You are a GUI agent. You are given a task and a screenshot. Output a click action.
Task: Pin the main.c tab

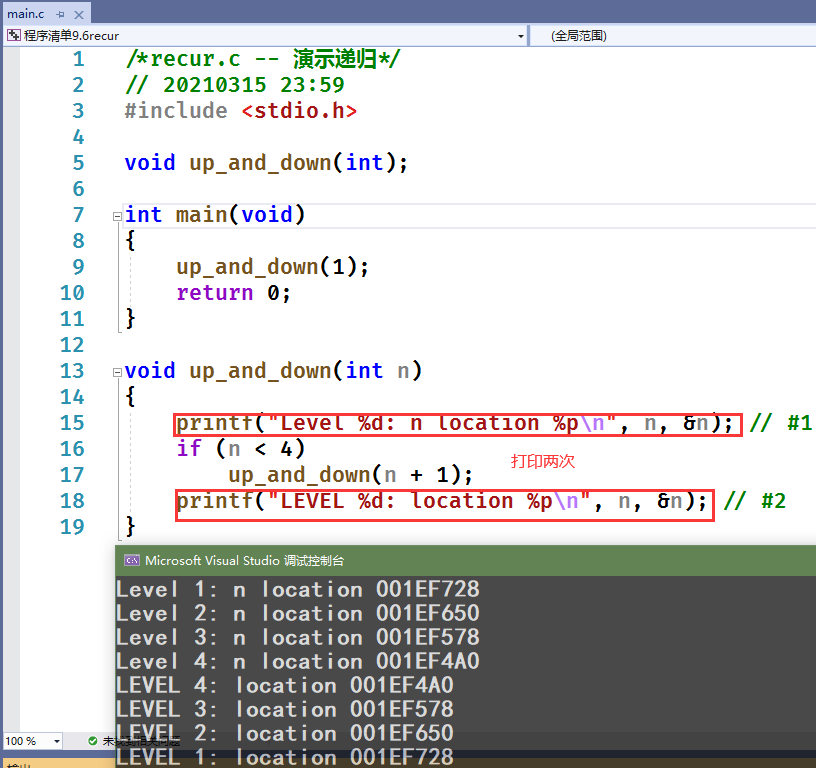point(60,15)
